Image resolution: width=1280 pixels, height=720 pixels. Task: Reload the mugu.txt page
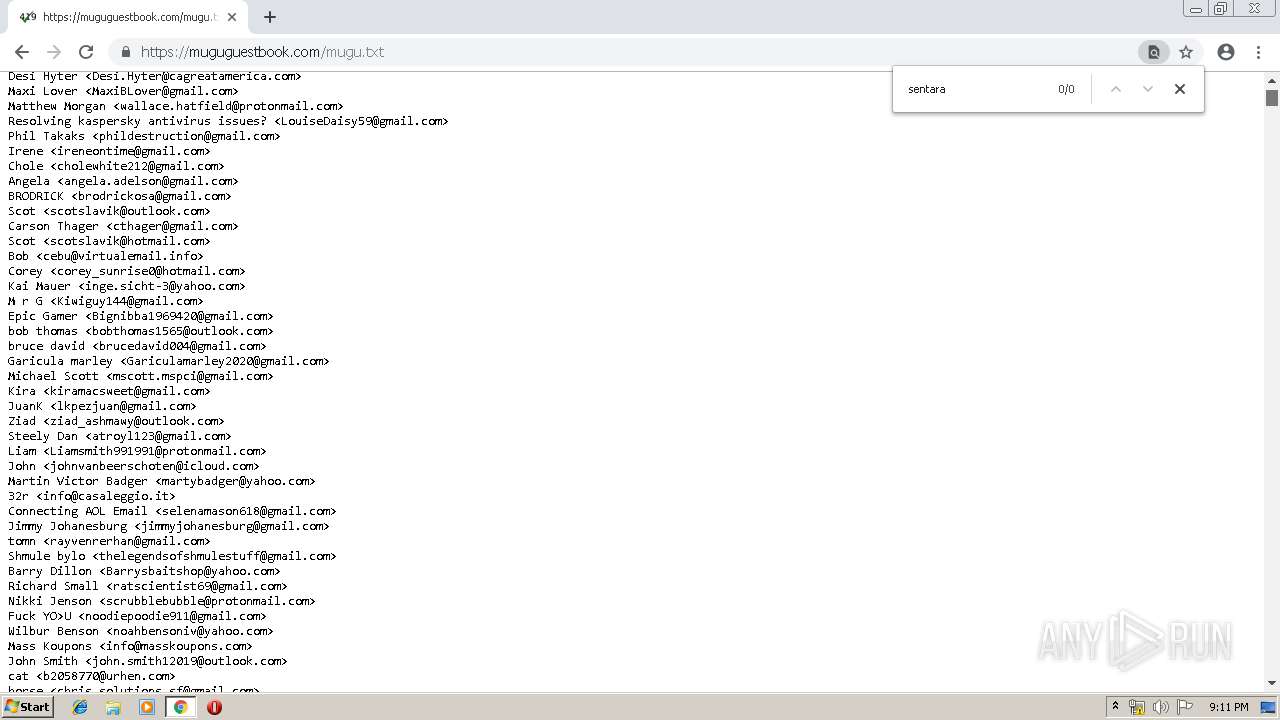pos(86,52)
